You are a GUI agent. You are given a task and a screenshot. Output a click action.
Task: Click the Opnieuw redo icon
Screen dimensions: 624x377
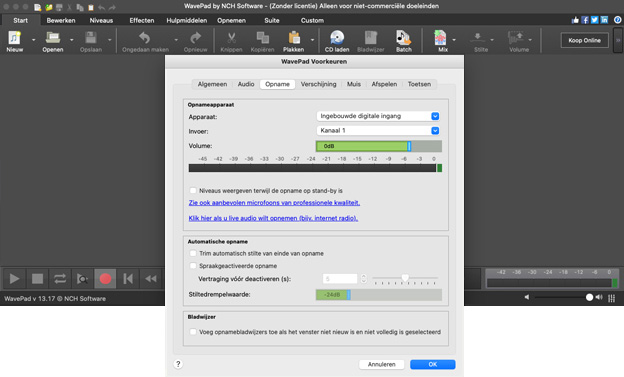(195, 38)
